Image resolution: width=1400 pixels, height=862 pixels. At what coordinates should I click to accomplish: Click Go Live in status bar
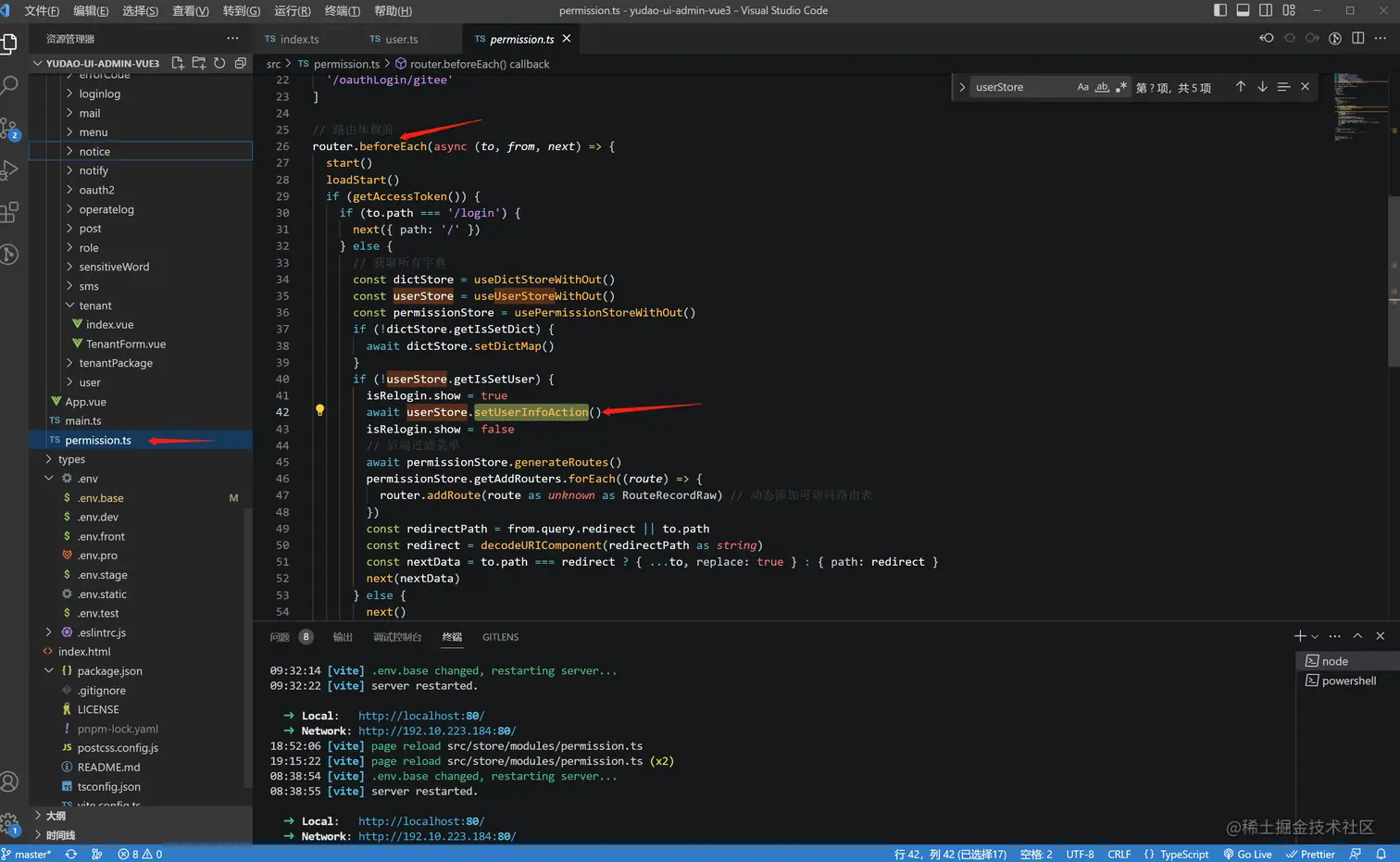pyautogui.click(x=1248, y=854)
